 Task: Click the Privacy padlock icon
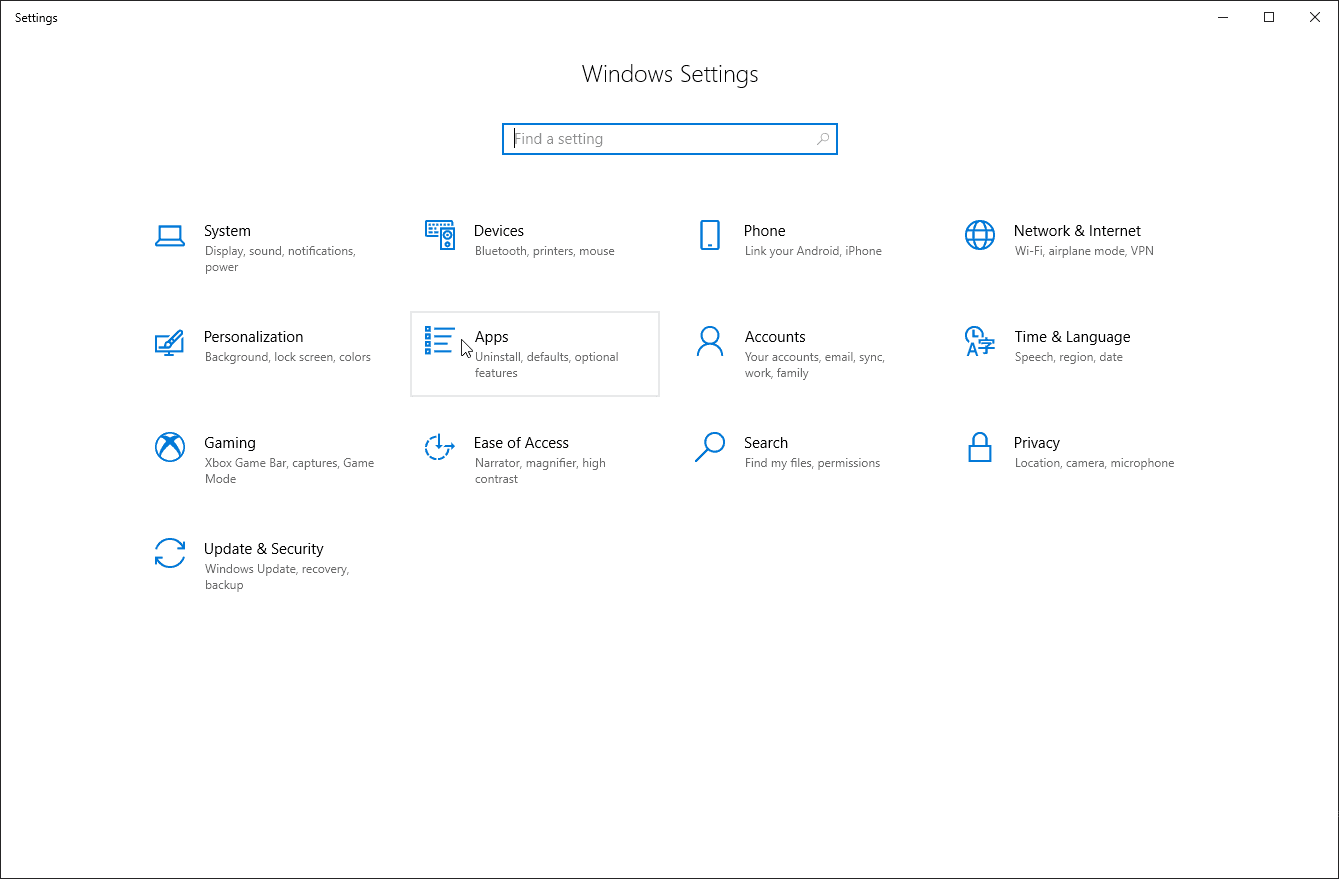[x=980, y=447]
